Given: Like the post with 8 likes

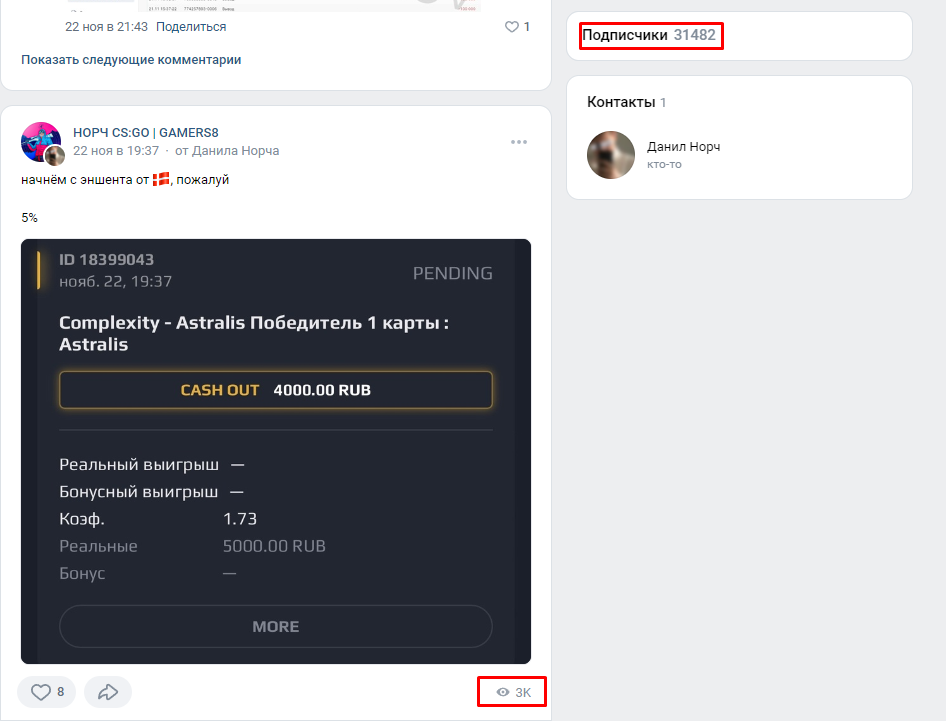Looking at the screenshot, I should click(46, 692).
